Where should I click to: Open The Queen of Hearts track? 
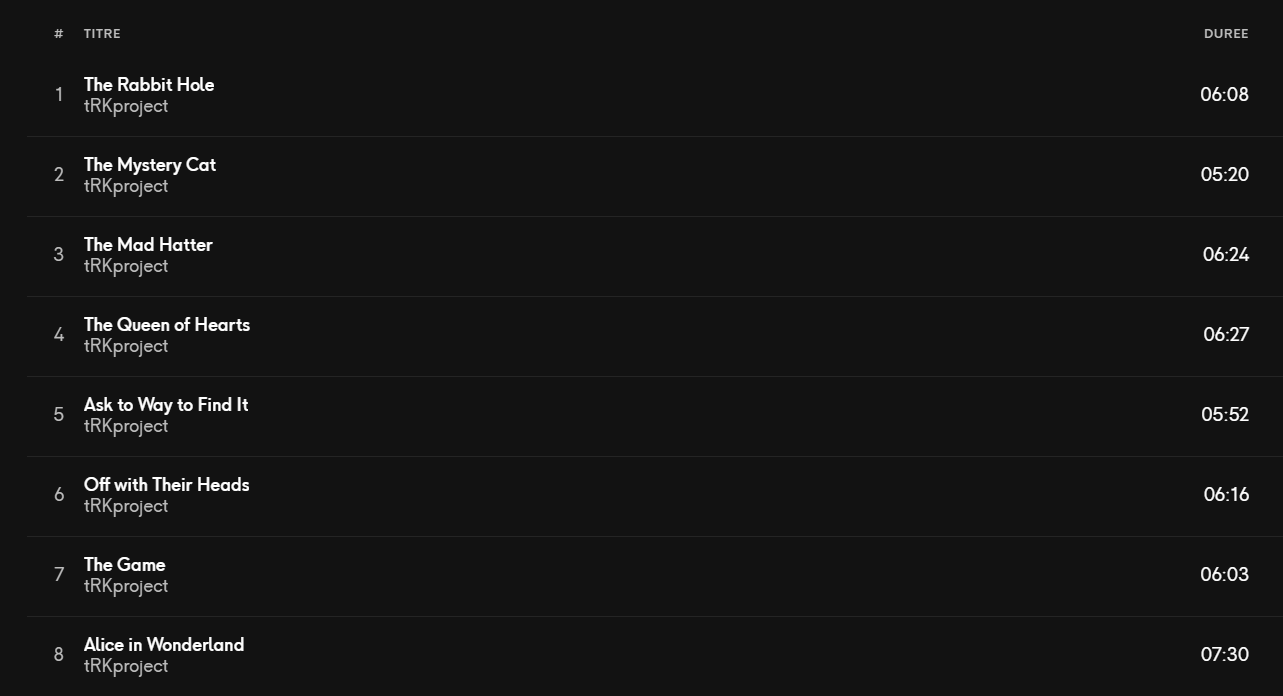(167, 325)
